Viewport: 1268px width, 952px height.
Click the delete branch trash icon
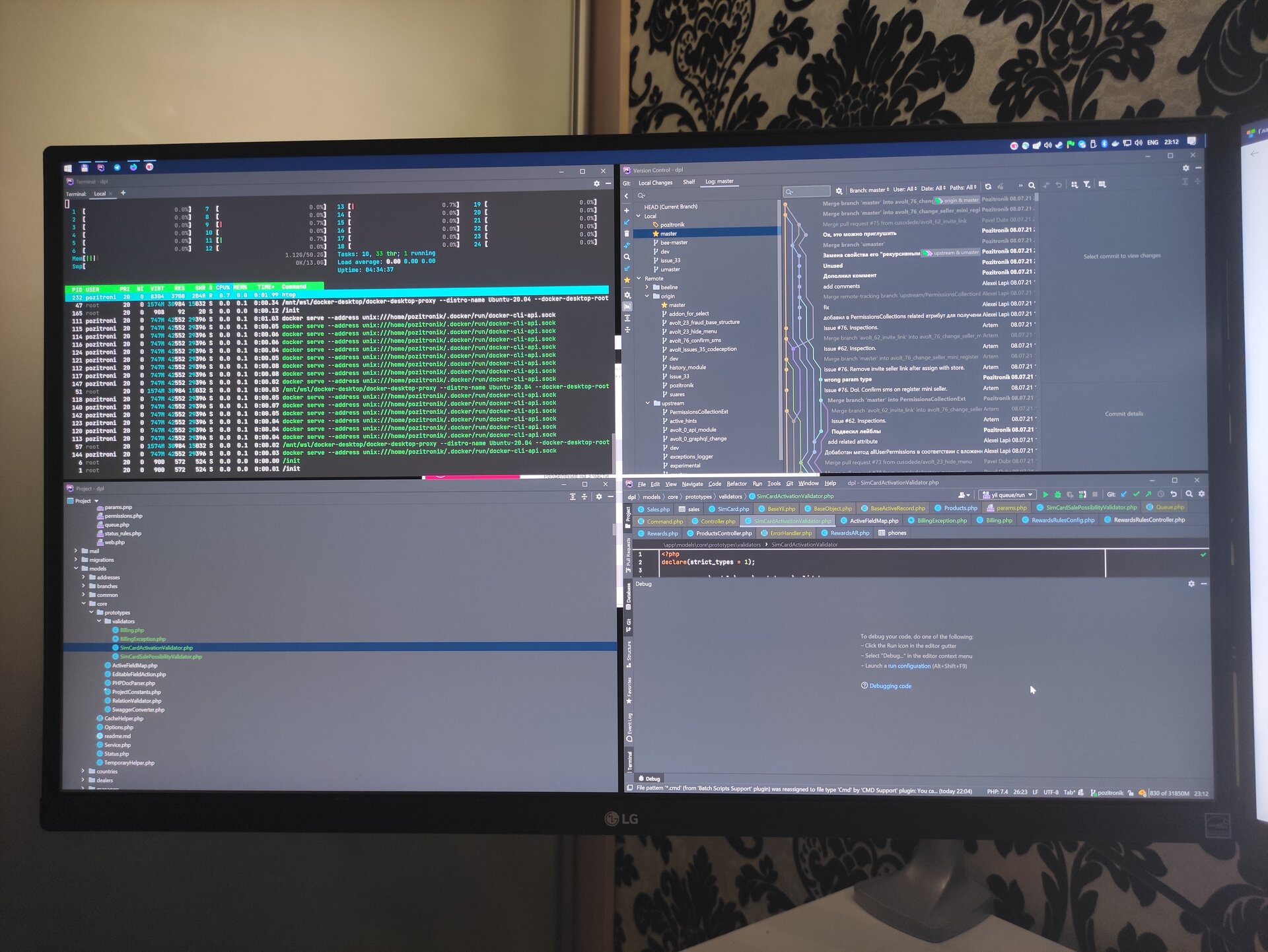(627, 234)
